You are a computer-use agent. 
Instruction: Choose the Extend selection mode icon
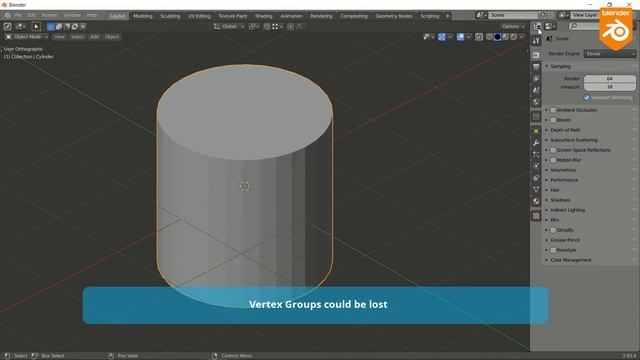tap(59, 27)
